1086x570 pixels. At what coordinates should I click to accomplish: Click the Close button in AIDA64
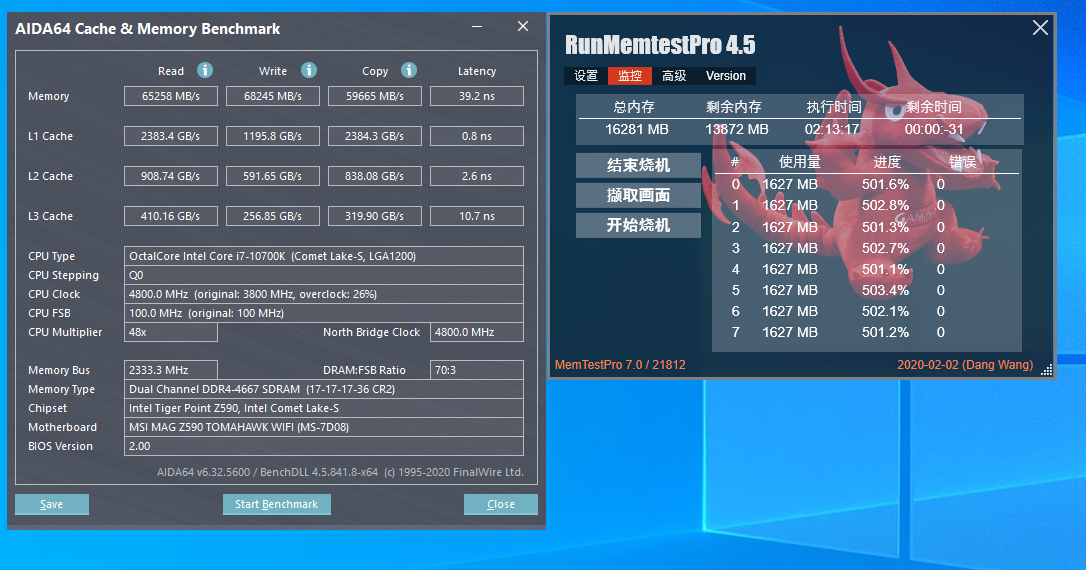click(x=501, y=504)
